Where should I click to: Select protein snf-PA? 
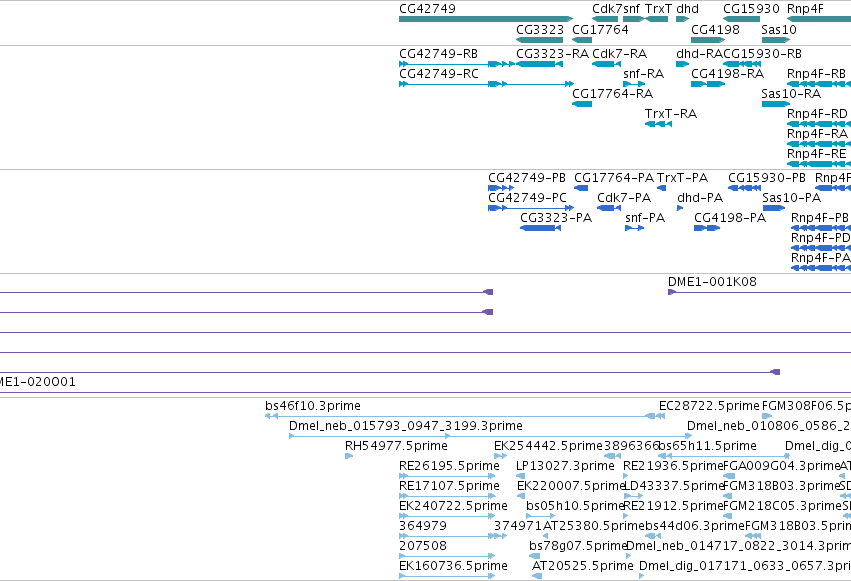(x=645, y=218)
